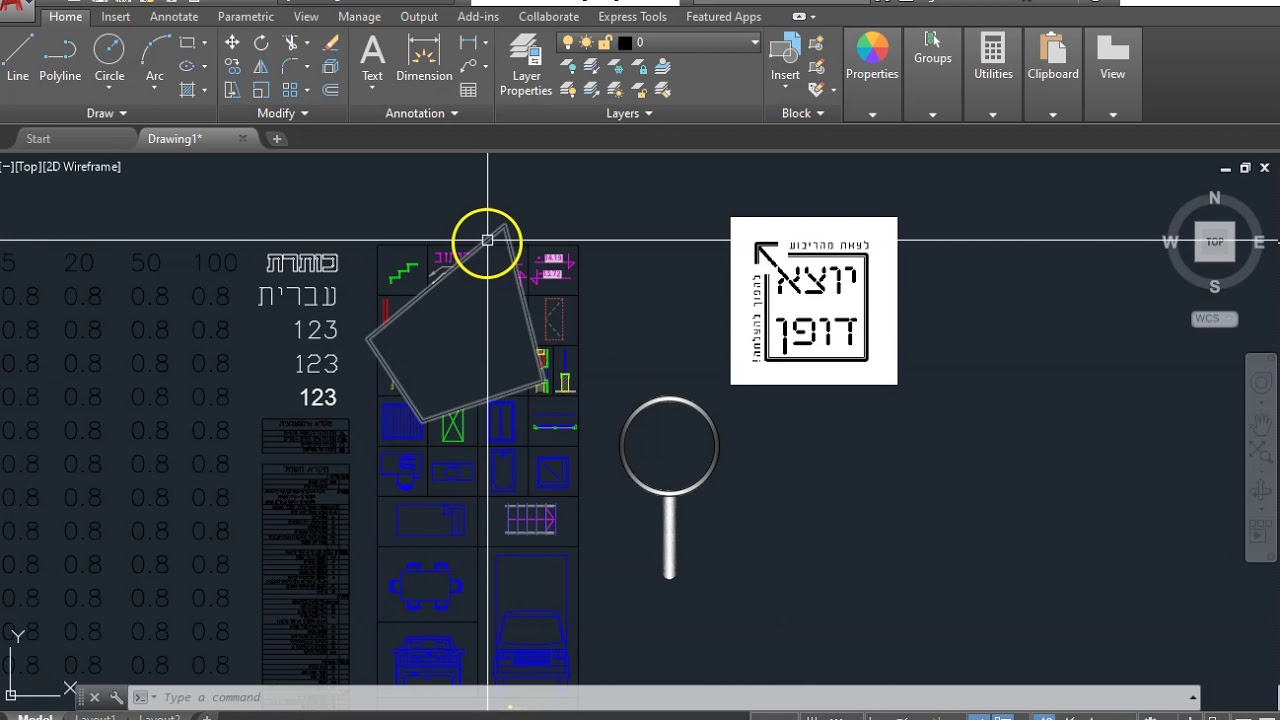Open the Groups panel
This screenshot has height=720, width=1280.
point(932,50)
